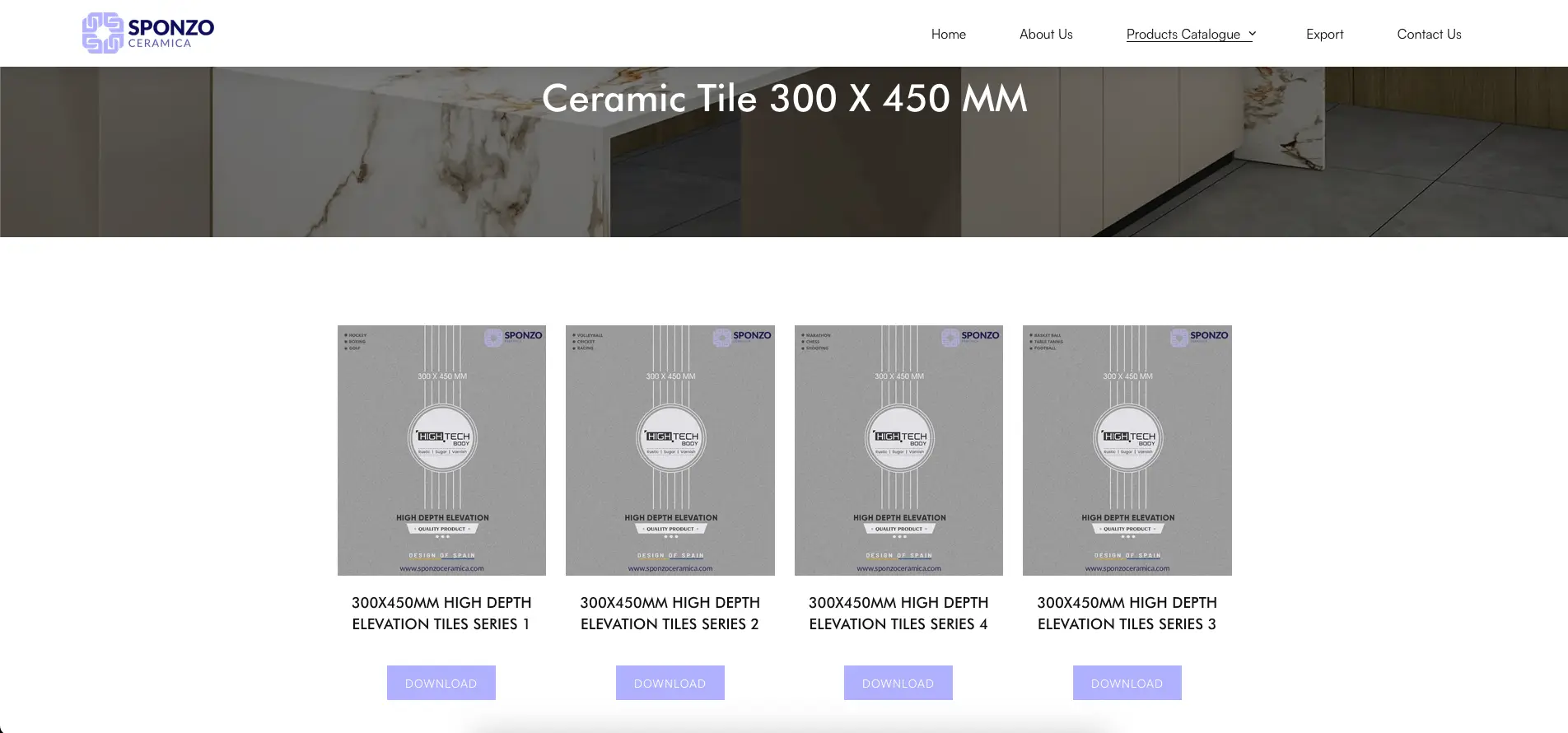Open the Series 1 catalogue cover thumbnail
This screenshot has height=733, width=1568.
click(x=441, y=450)
